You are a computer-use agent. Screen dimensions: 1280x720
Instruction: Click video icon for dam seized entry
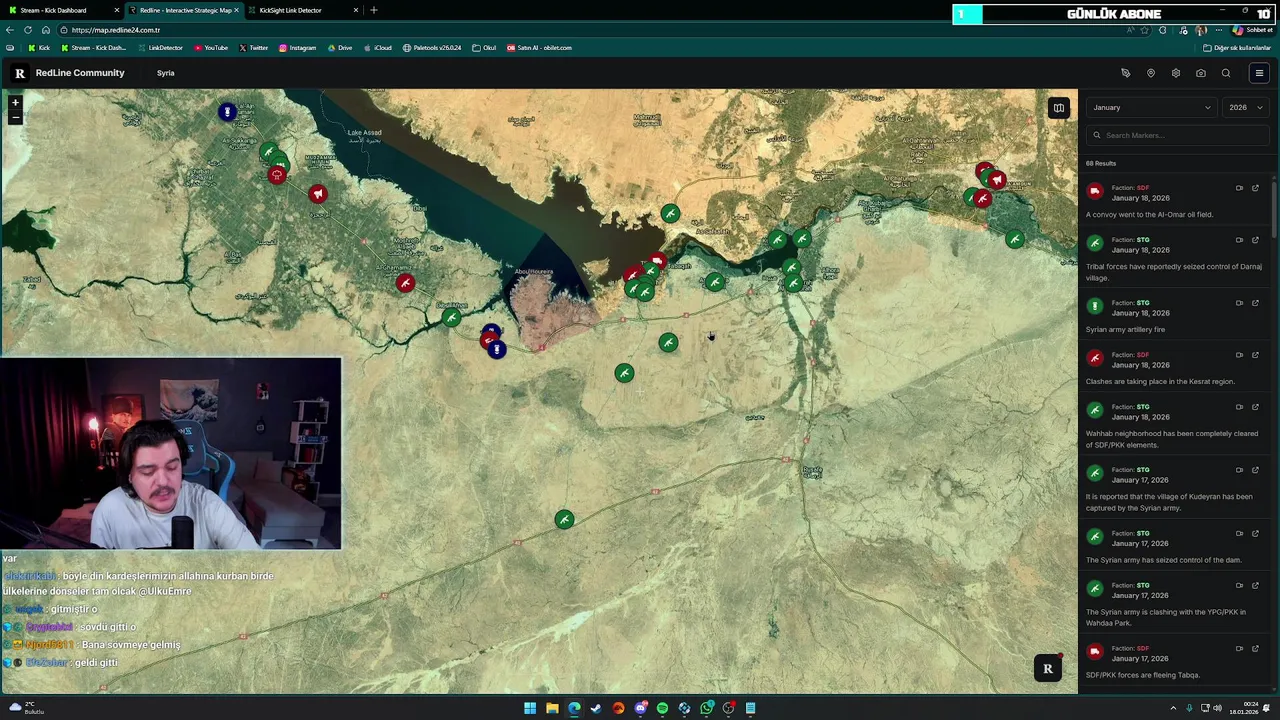[1239, 533]
